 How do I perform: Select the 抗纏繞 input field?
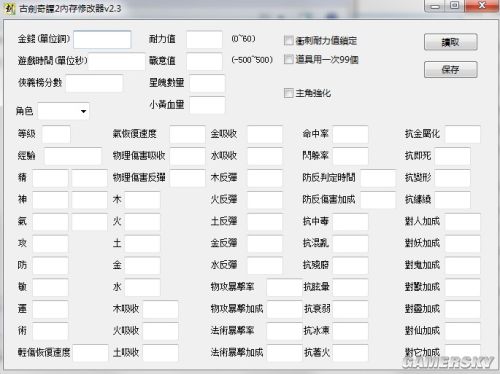[x=453, y=200]
